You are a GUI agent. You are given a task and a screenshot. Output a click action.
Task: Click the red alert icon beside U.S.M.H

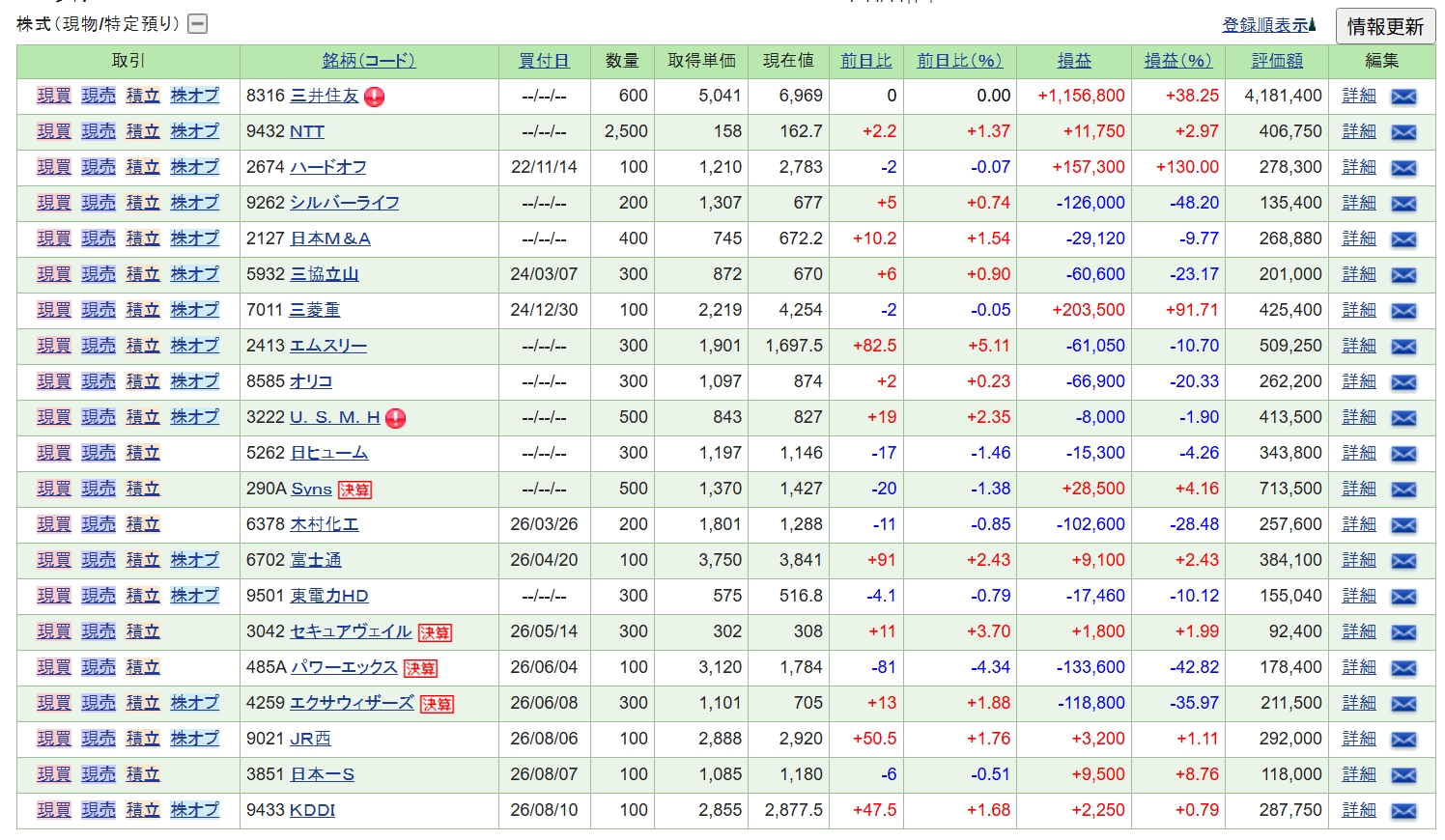[x=395, y=418]
